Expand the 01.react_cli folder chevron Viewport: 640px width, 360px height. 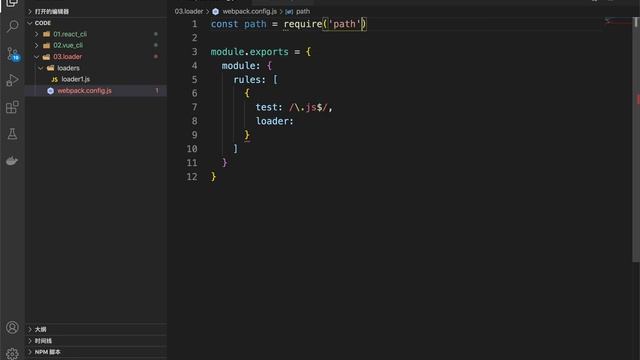(x=37, y=34)
